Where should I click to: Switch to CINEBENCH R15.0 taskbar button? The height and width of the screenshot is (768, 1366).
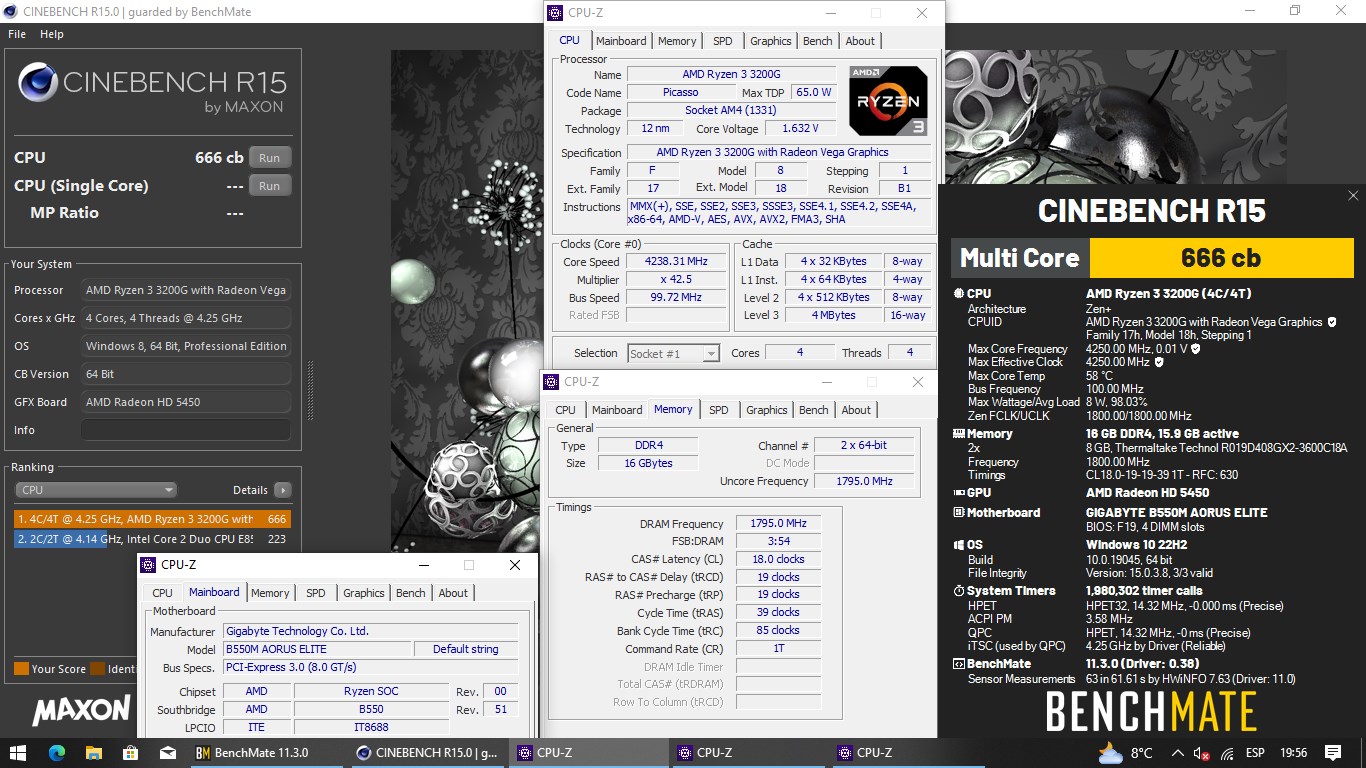point(429,753)
